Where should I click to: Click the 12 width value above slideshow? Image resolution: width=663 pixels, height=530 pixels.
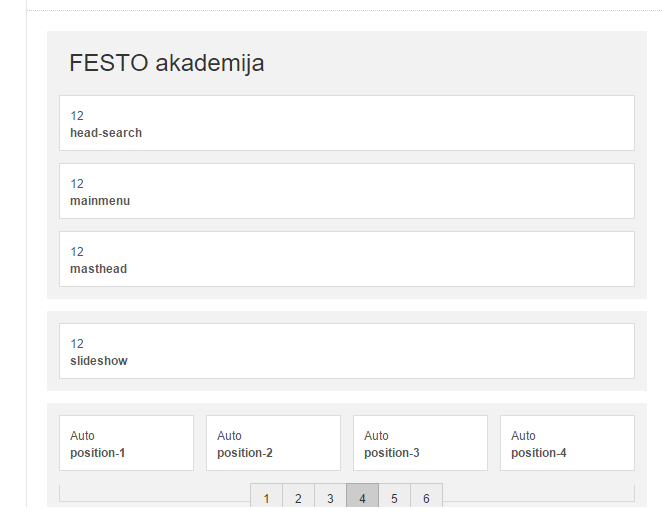click(x=77, y=344)
